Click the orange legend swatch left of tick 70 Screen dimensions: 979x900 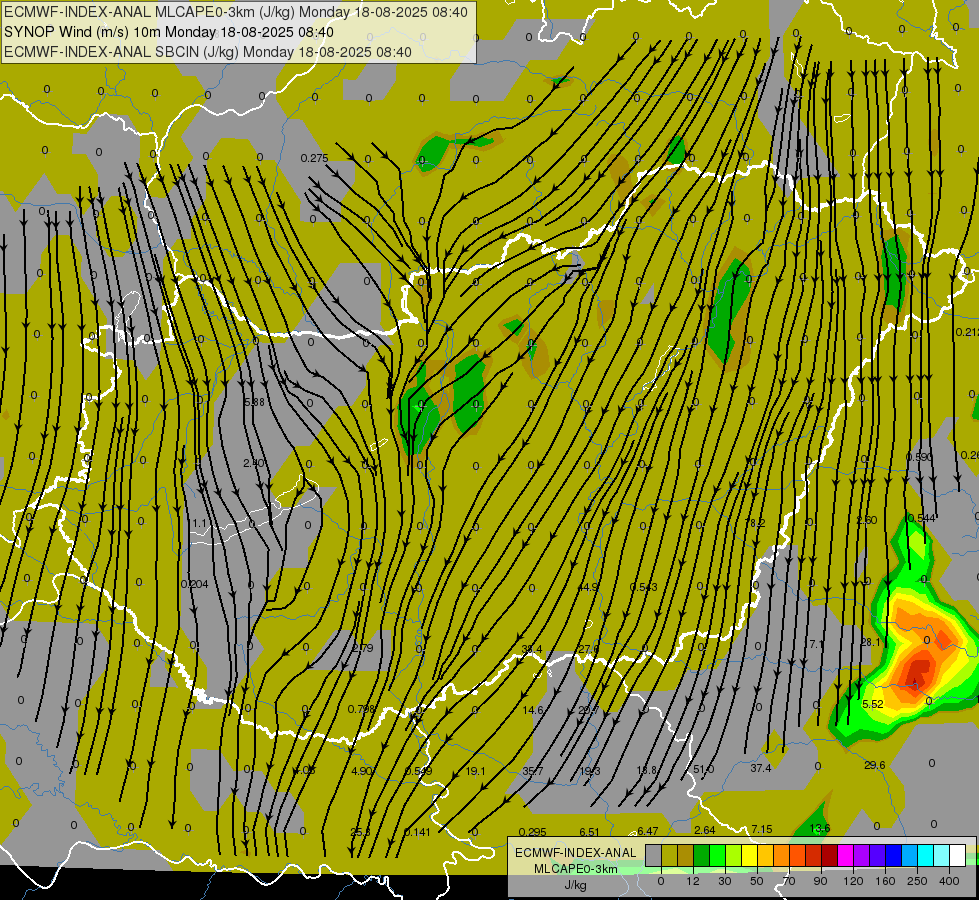tap(782, 855)
